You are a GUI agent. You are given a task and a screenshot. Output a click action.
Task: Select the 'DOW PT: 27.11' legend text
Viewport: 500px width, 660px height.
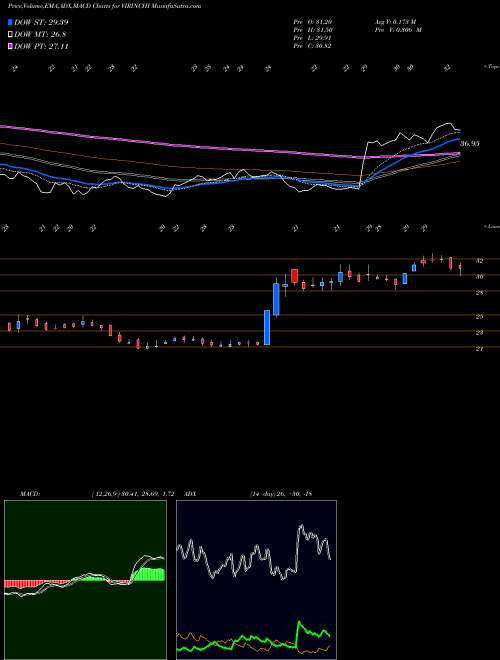tap(41, 46)
